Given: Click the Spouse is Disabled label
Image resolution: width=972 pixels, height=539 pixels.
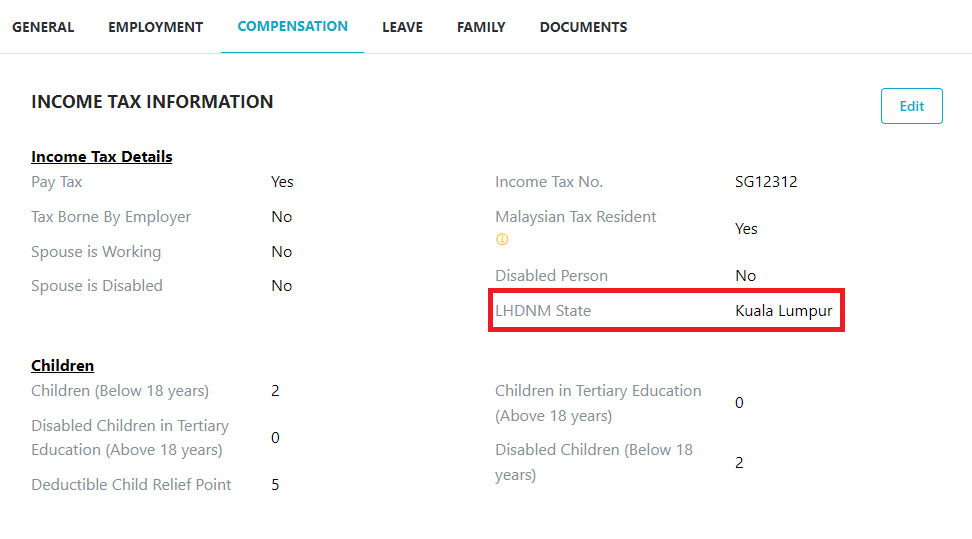Looking at the screenshot, I should pyautogui.click(x=97, y=286).
